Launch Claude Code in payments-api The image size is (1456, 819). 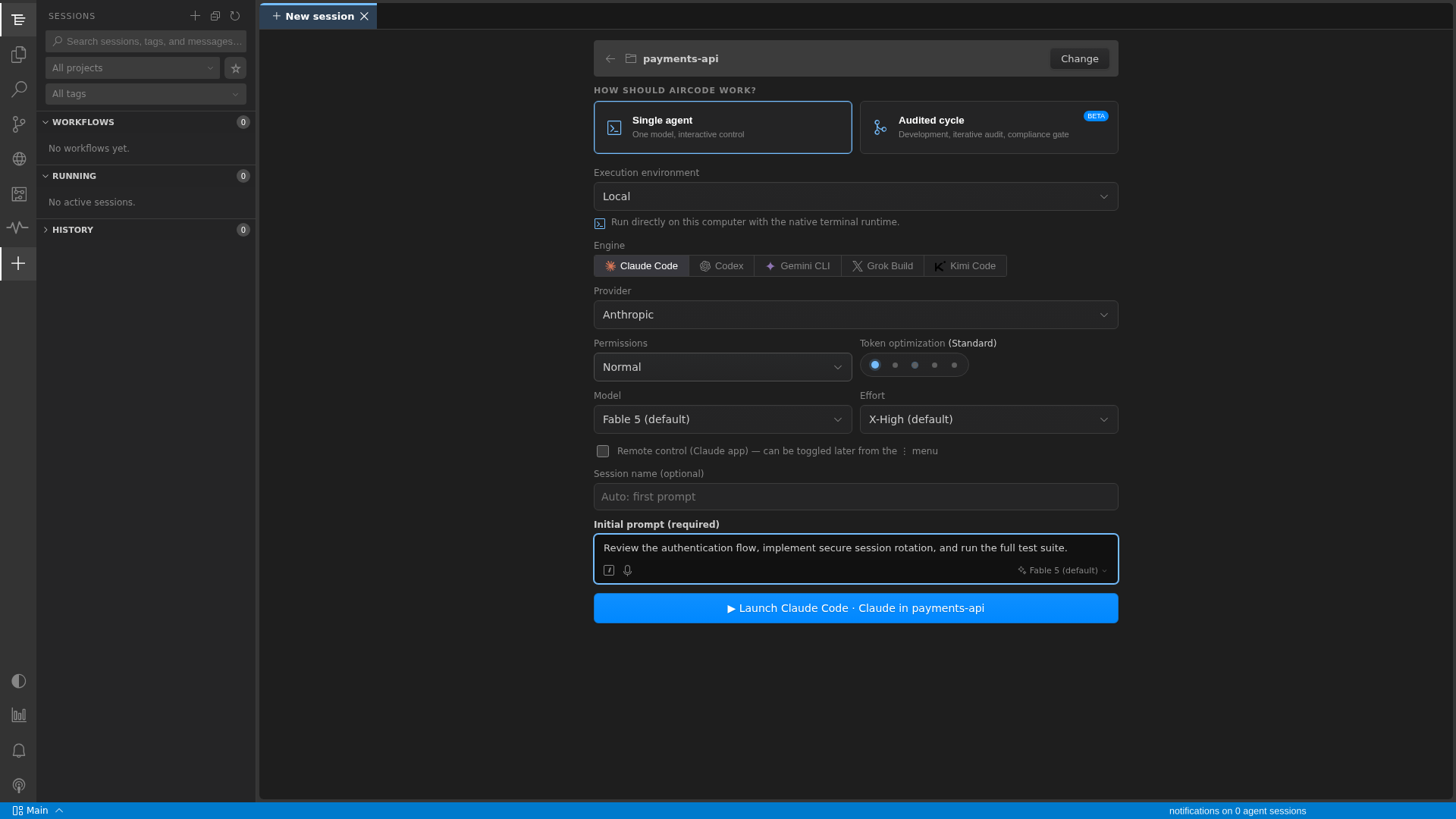pyautogui.click(x=855, y=608)
